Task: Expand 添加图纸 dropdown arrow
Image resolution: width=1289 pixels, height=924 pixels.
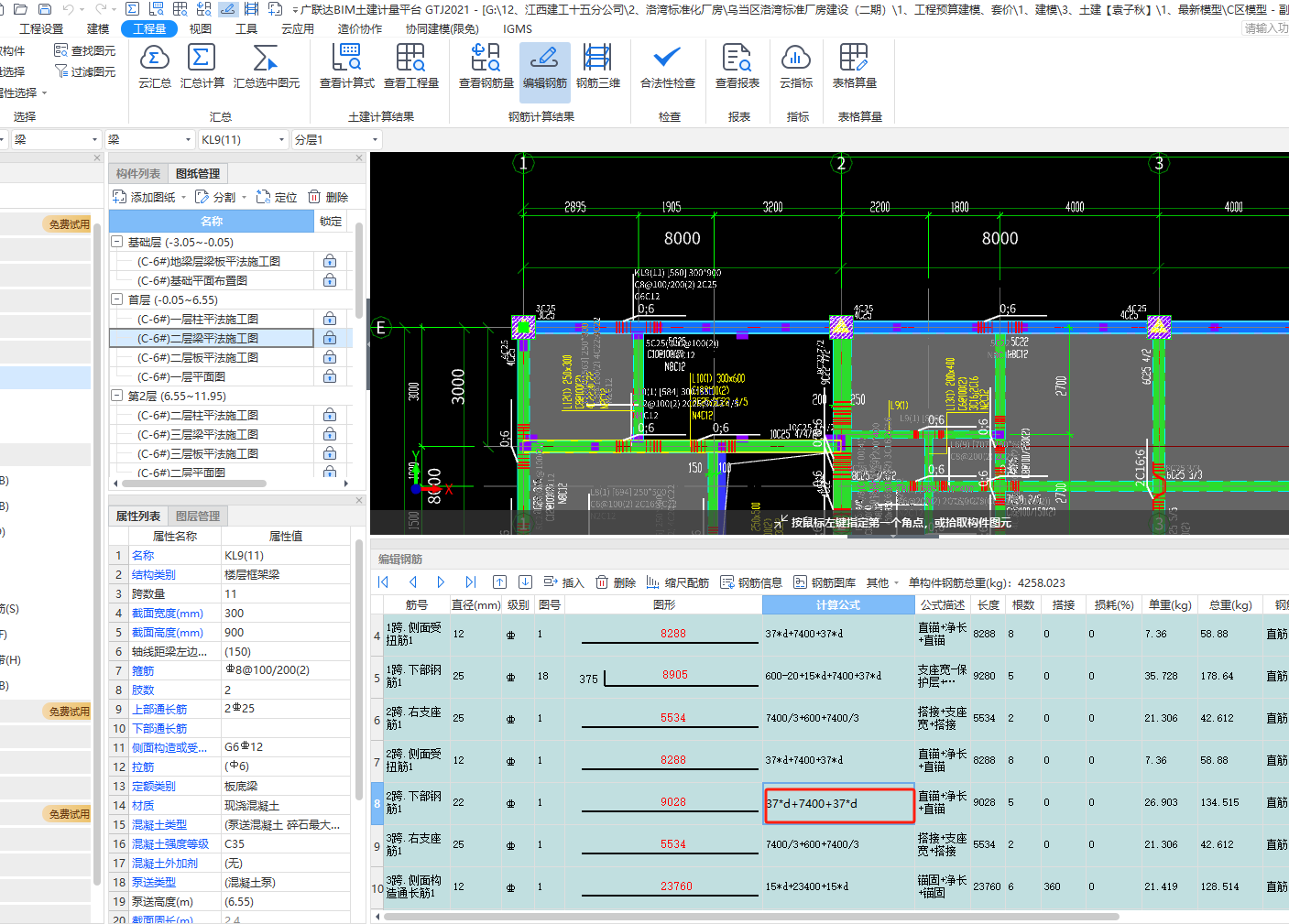Action: [183, 197]
